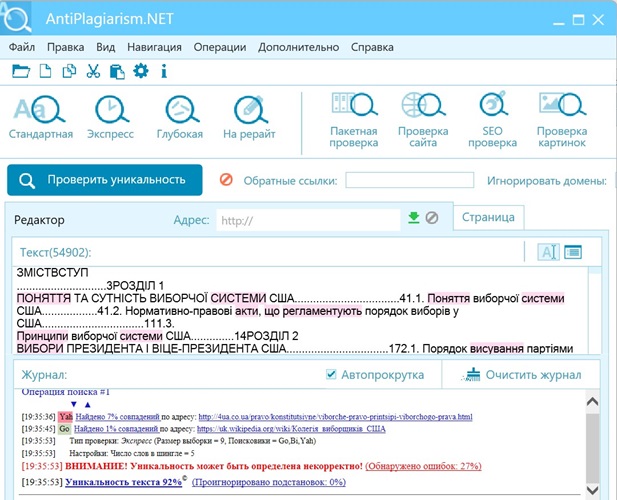Click "Игнорировать домены:" label
Viewport: 617px width, 500px height.
pyautogui.click(x=547, y=181)
